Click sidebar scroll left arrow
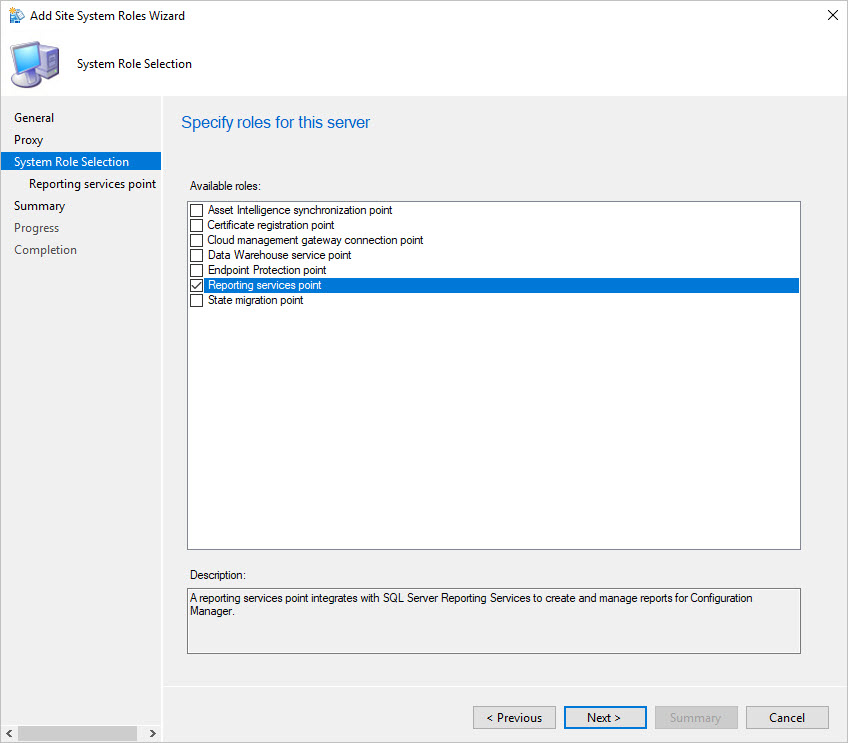This screenshot has width=848, height=743. (x=9, y=734)
